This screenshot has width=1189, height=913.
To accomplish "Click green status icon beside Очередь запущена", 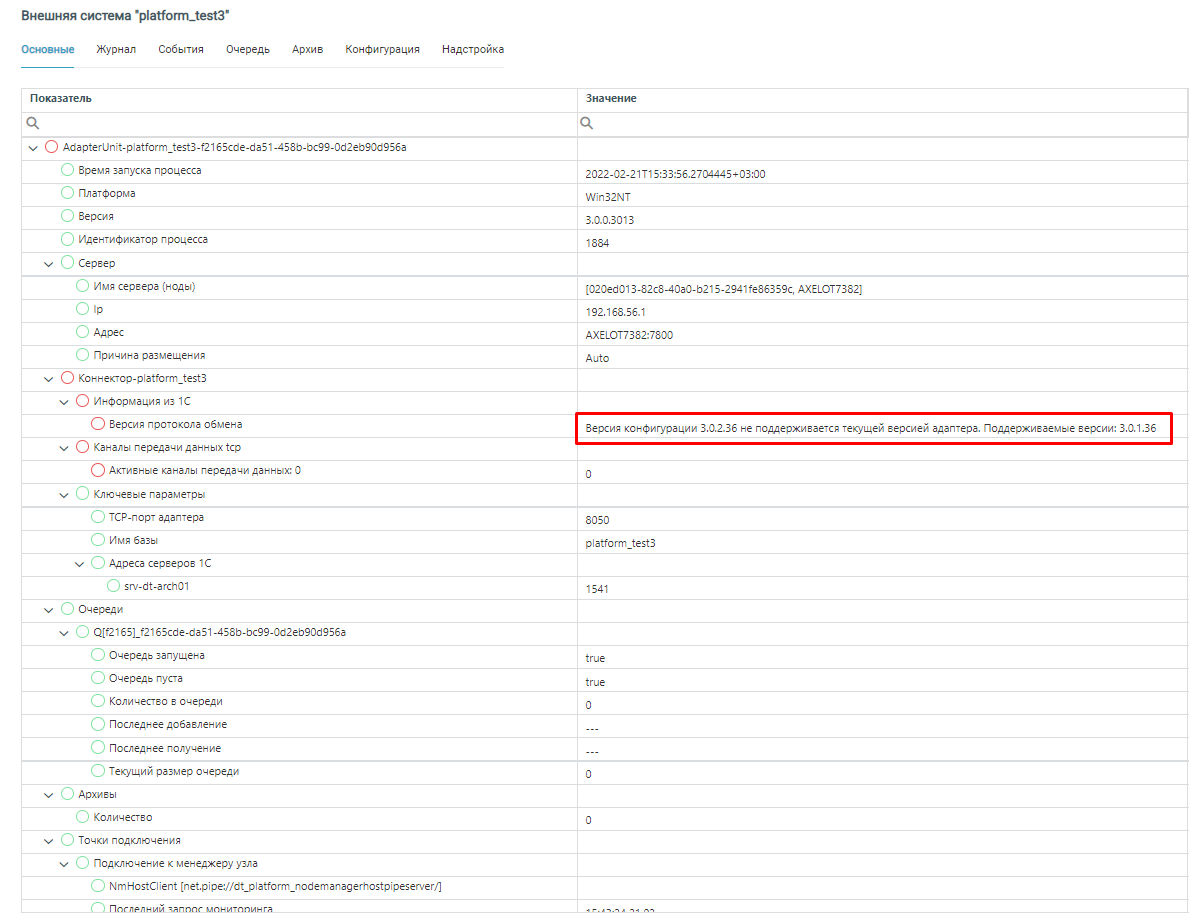I will point(98,655).
